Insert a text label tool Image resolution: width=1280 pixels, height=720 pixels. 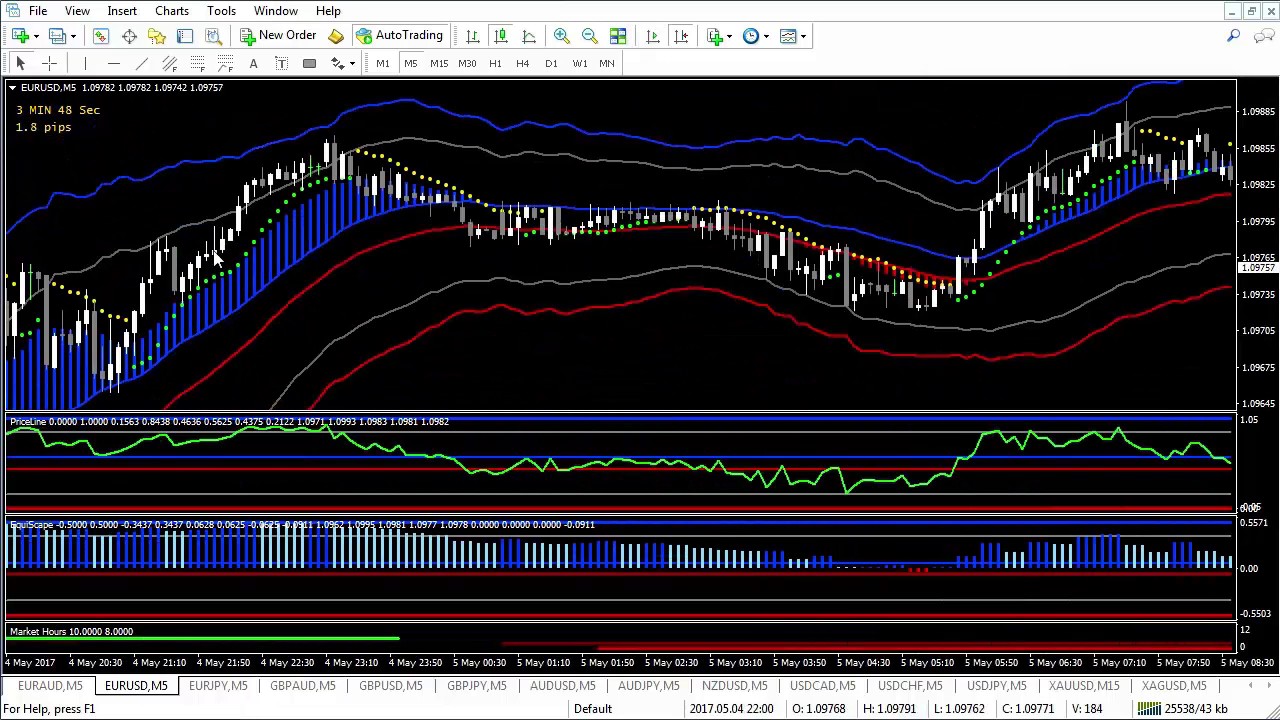(x=281, y=63)
